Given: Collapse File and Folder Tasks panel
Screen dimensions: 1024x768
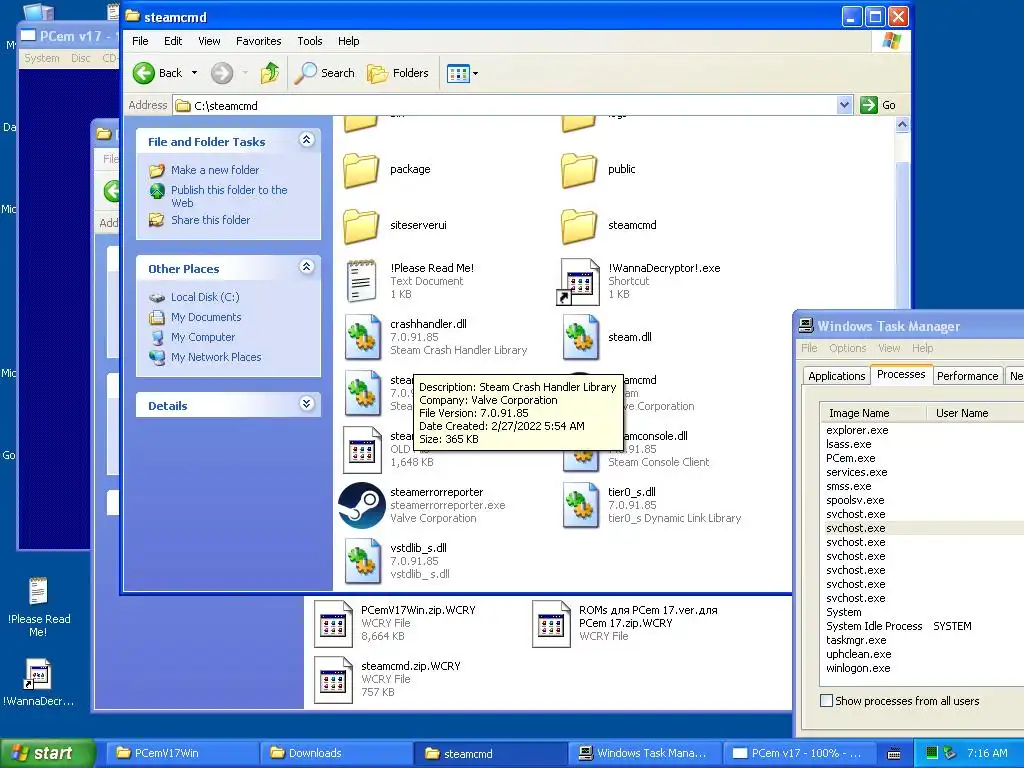Looking at the screenshot, I should coord(306,140).
